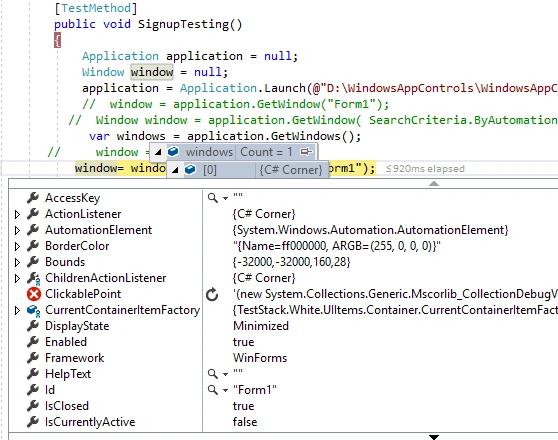The height and width of the screenshot is (440, 558).
Task: Open visualizer dropdown arrow for Id
Action: [x=225, y=391]
